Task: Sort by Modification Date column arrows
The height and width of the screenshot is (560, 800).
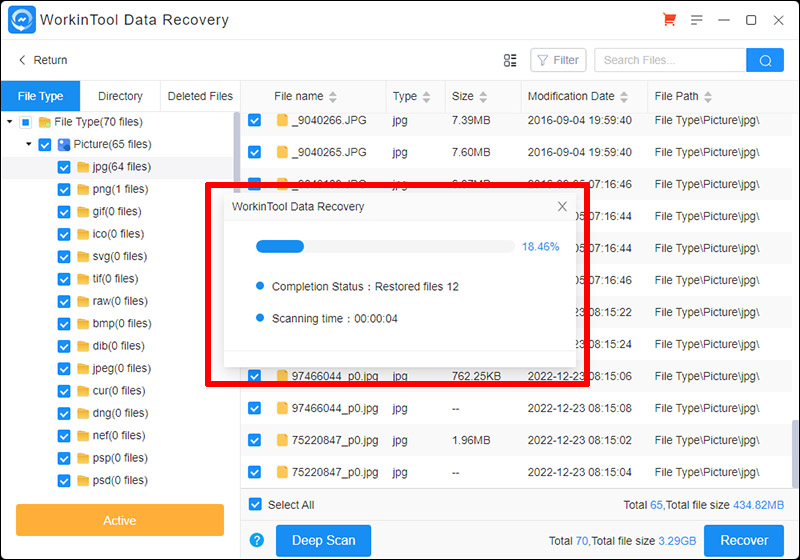Action: pos(624,96)
